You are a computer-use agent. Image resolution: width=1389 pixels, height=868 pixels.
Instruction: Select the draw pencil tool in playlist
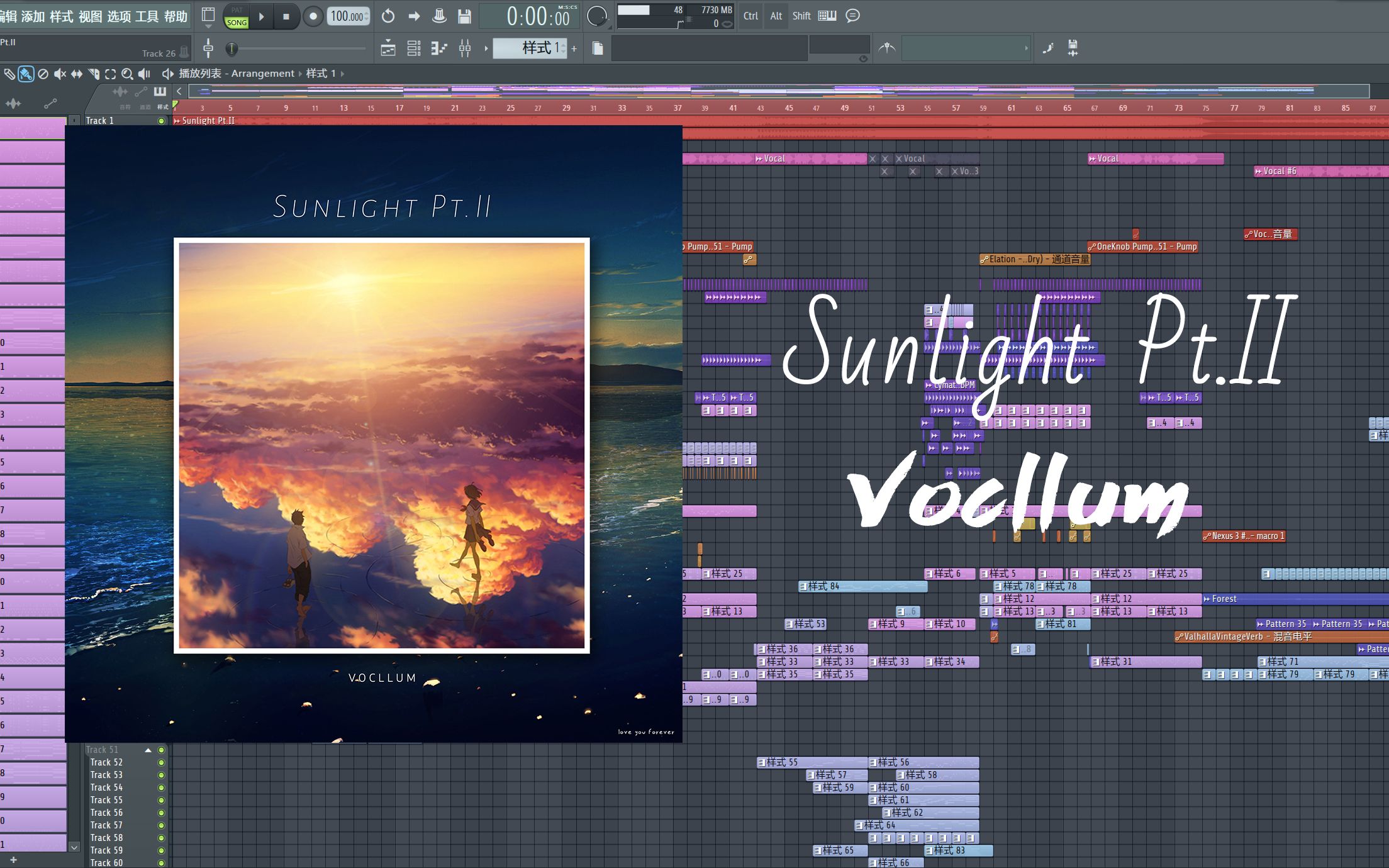coord(9,74)
